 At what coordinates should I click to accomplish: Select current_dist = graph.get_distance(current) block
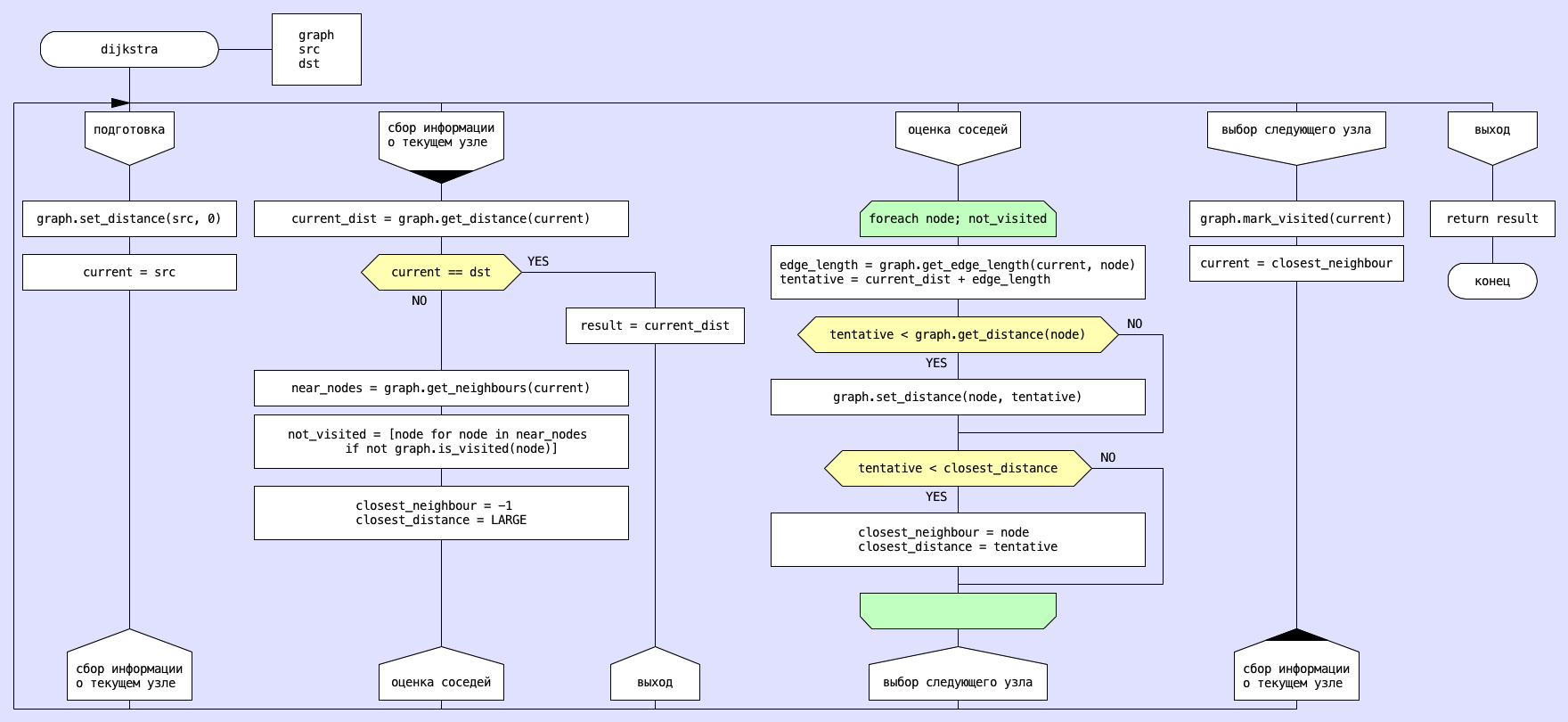[x=441, y=218]
